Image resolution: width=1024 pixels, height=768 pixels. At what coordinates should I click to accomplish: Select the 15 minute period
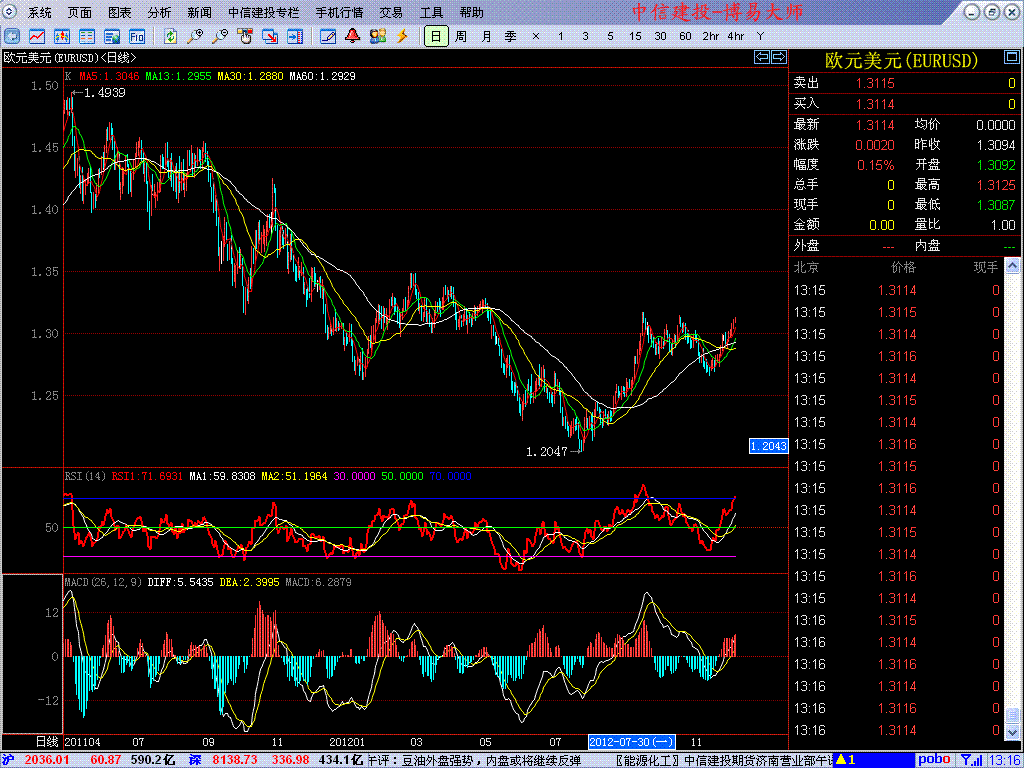(635, 36)
